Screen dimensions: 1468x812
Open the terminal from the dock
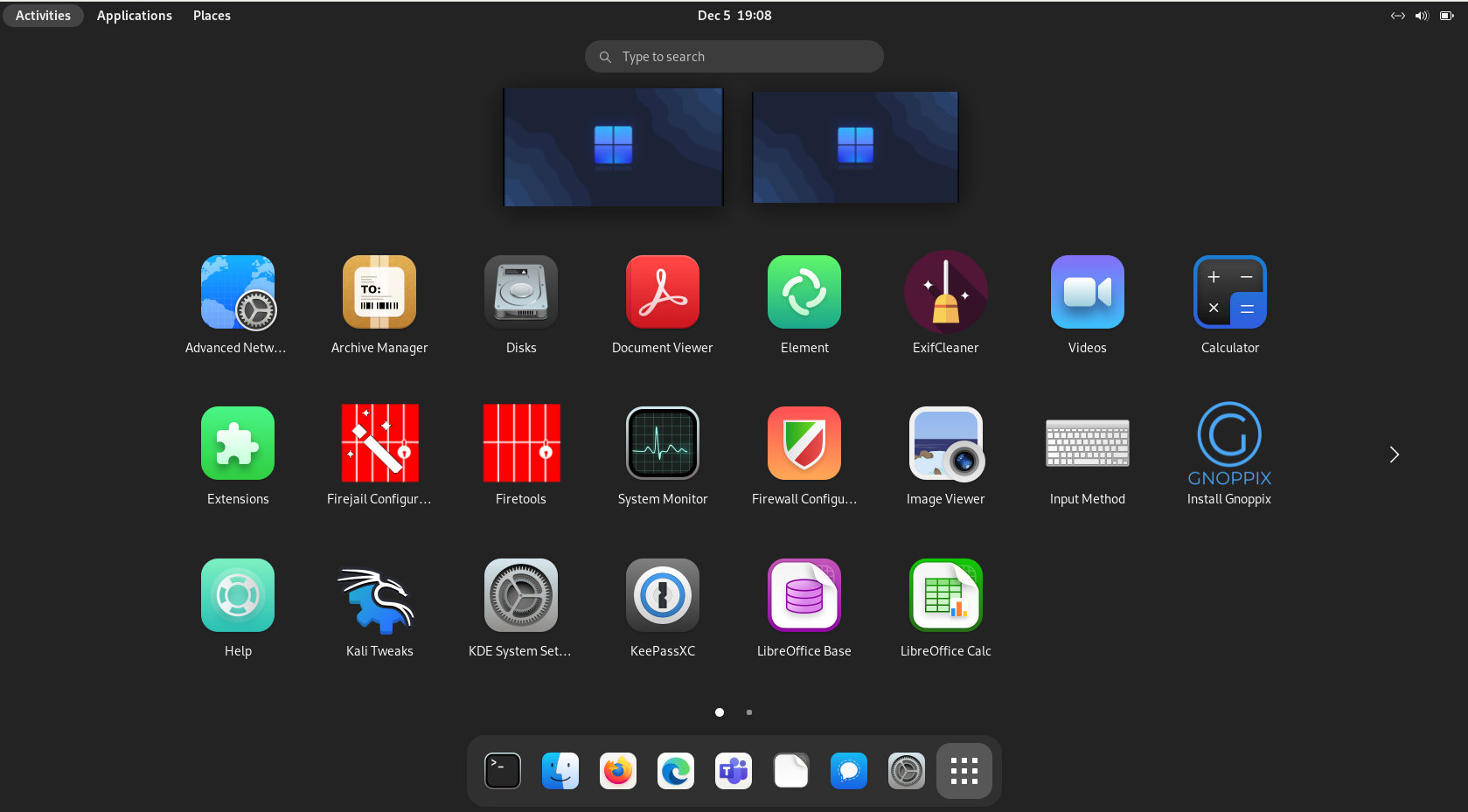502,771
